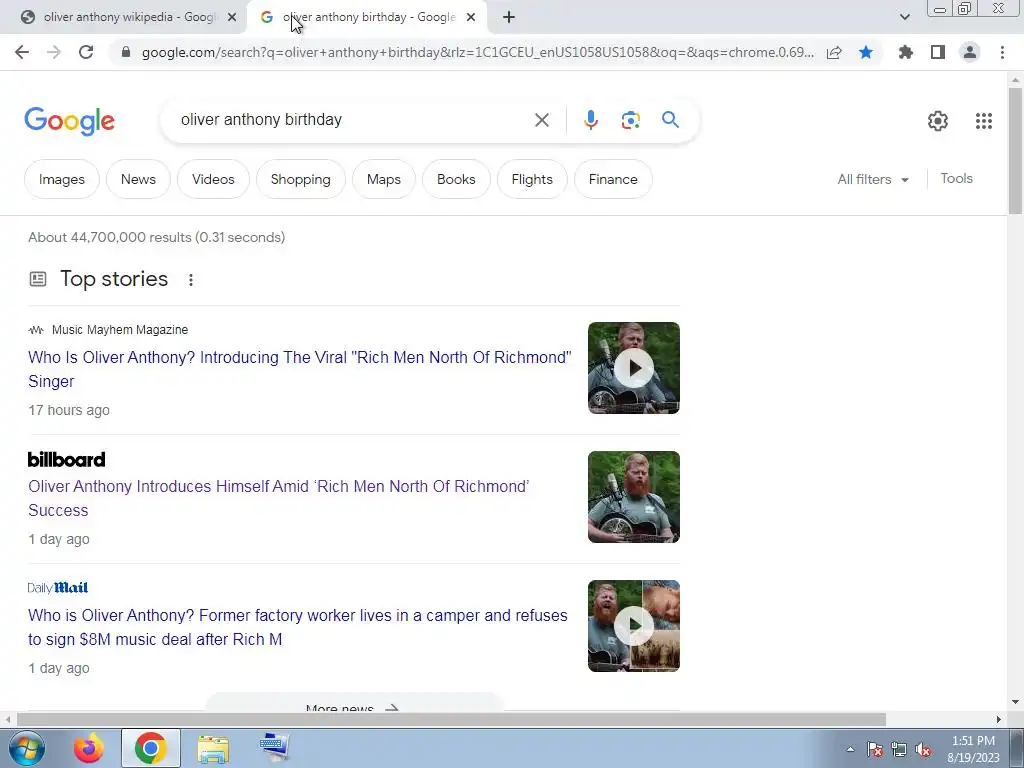Open the Billboard story thumbnail image
This screenshot has height=768, width=1024.
pyautogui.click(x=633, y=497)
